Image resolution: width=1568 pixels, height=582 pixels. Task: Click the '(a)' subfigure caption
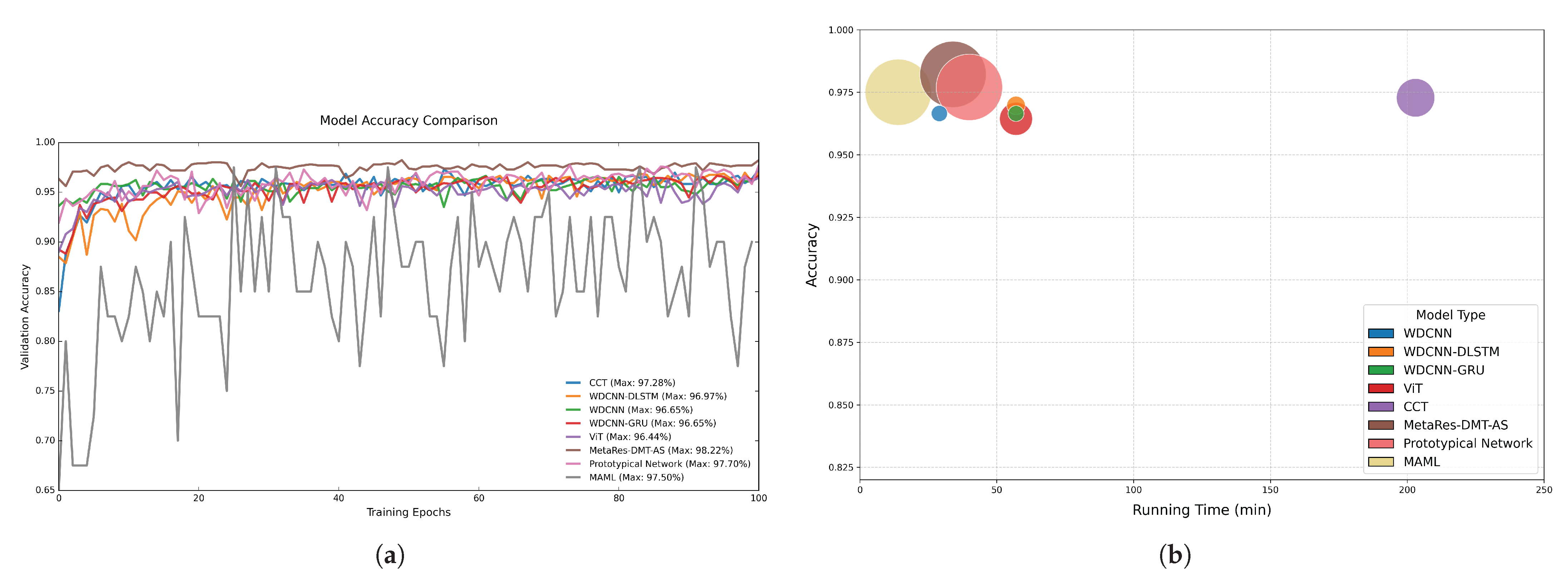(x=390, y=555)
